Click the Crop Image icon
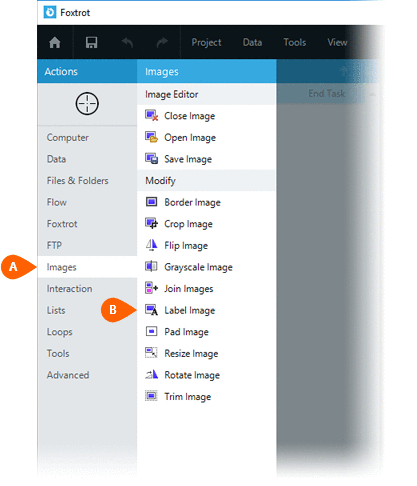Screen dimensions: 417x486 (152, 224)
